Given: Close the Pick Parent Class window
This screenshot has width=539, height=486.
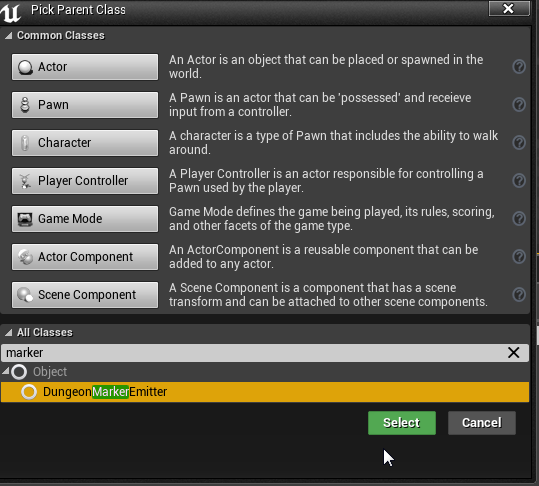Looking at the screenshot, I should 509,8.
